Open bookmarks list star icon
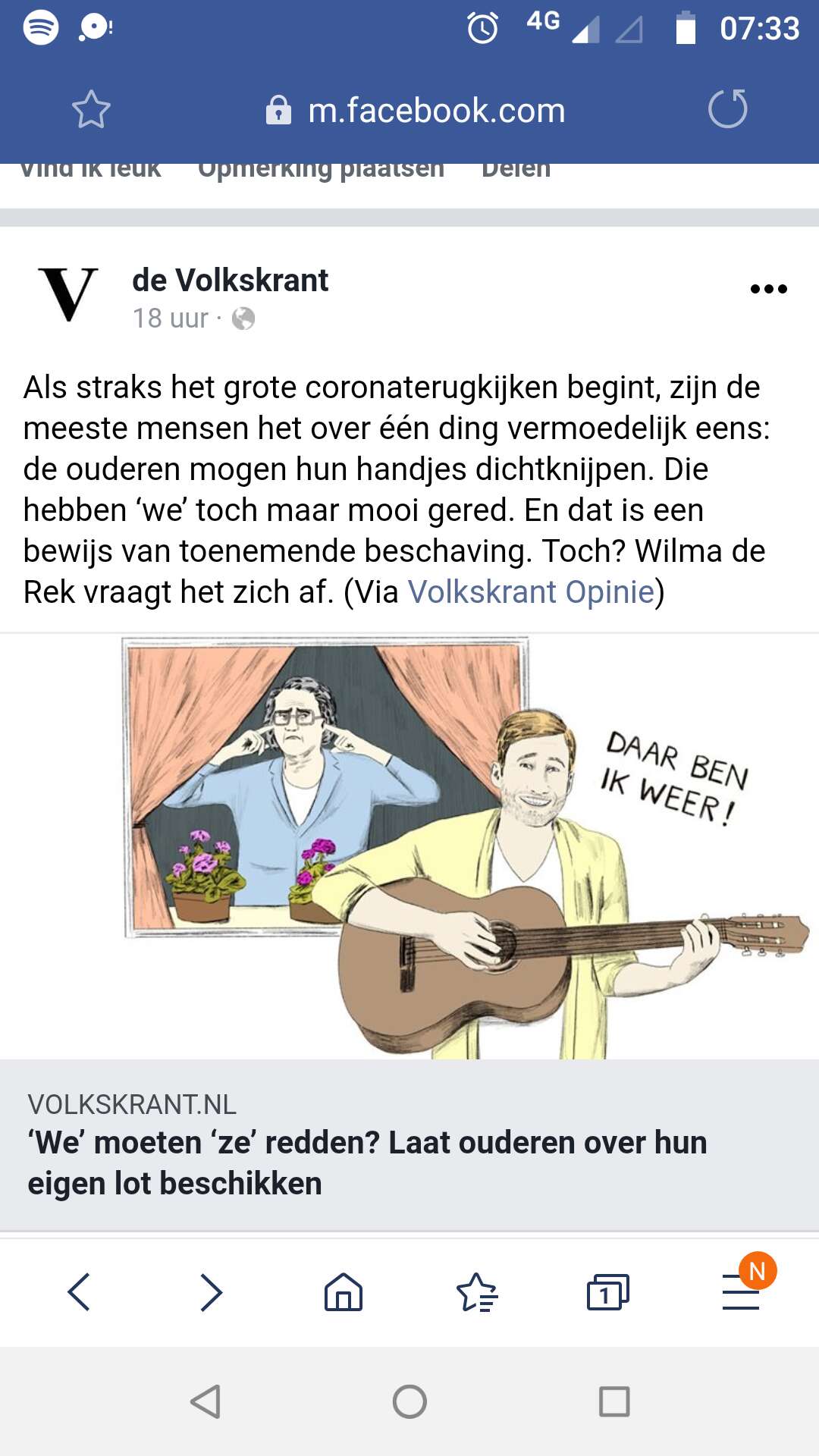Screen dimensions: 819x1456 (x=476, y=1291)
